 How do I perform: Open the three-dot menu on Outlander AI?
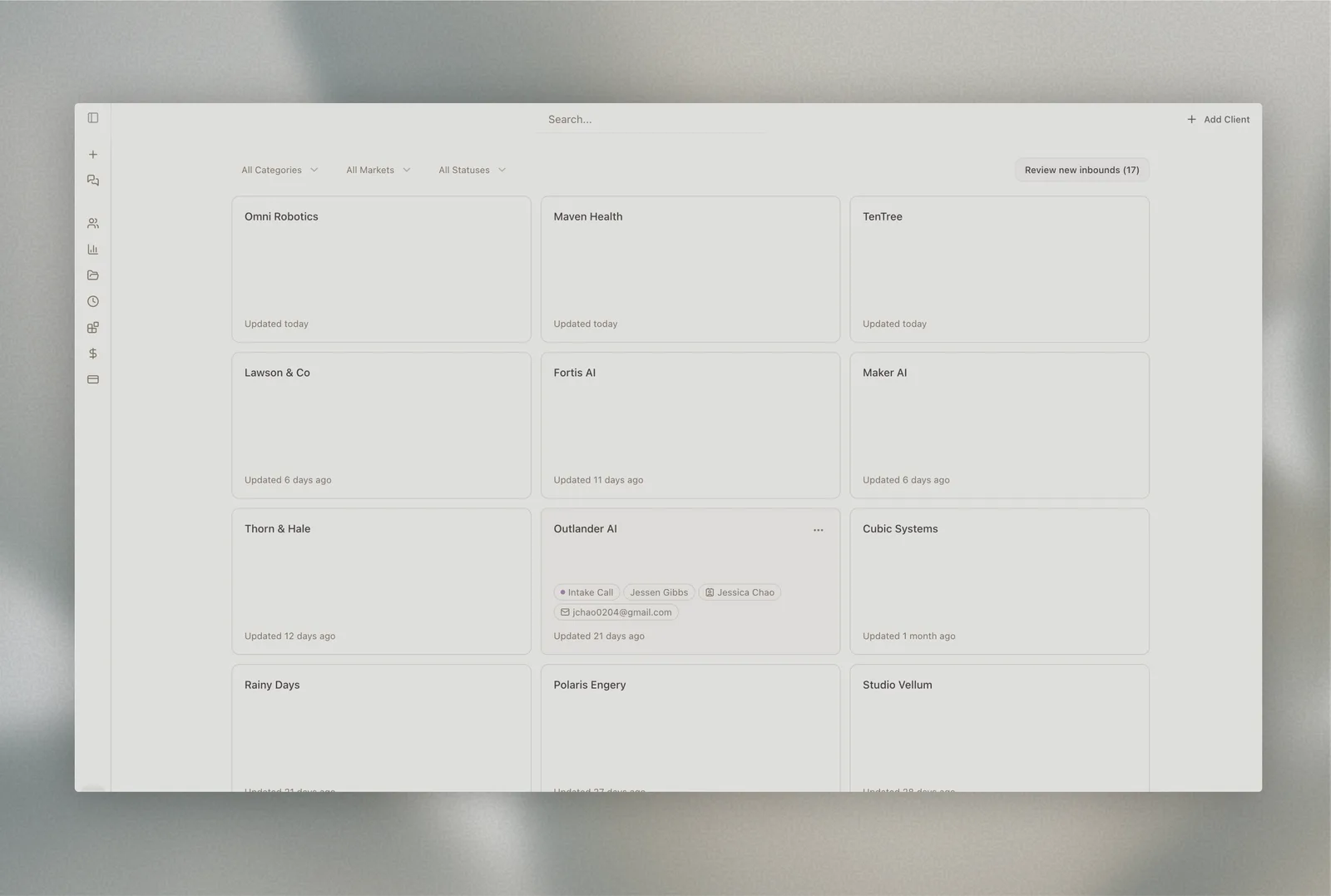pyautogui.click(x=819, y=530)
